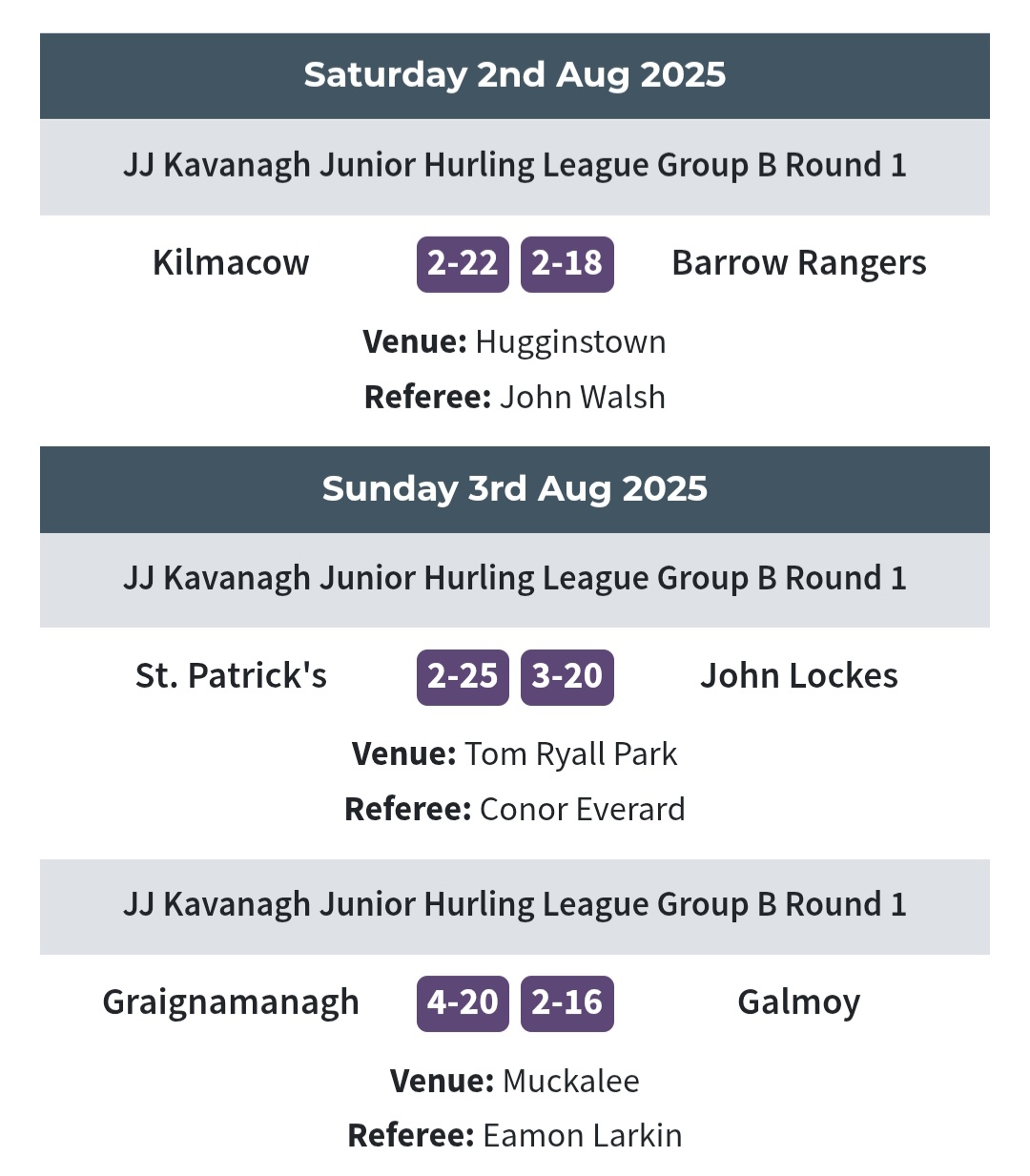
Task: Click referee Conor Everard's name
Action: click(x=582, y=810)
